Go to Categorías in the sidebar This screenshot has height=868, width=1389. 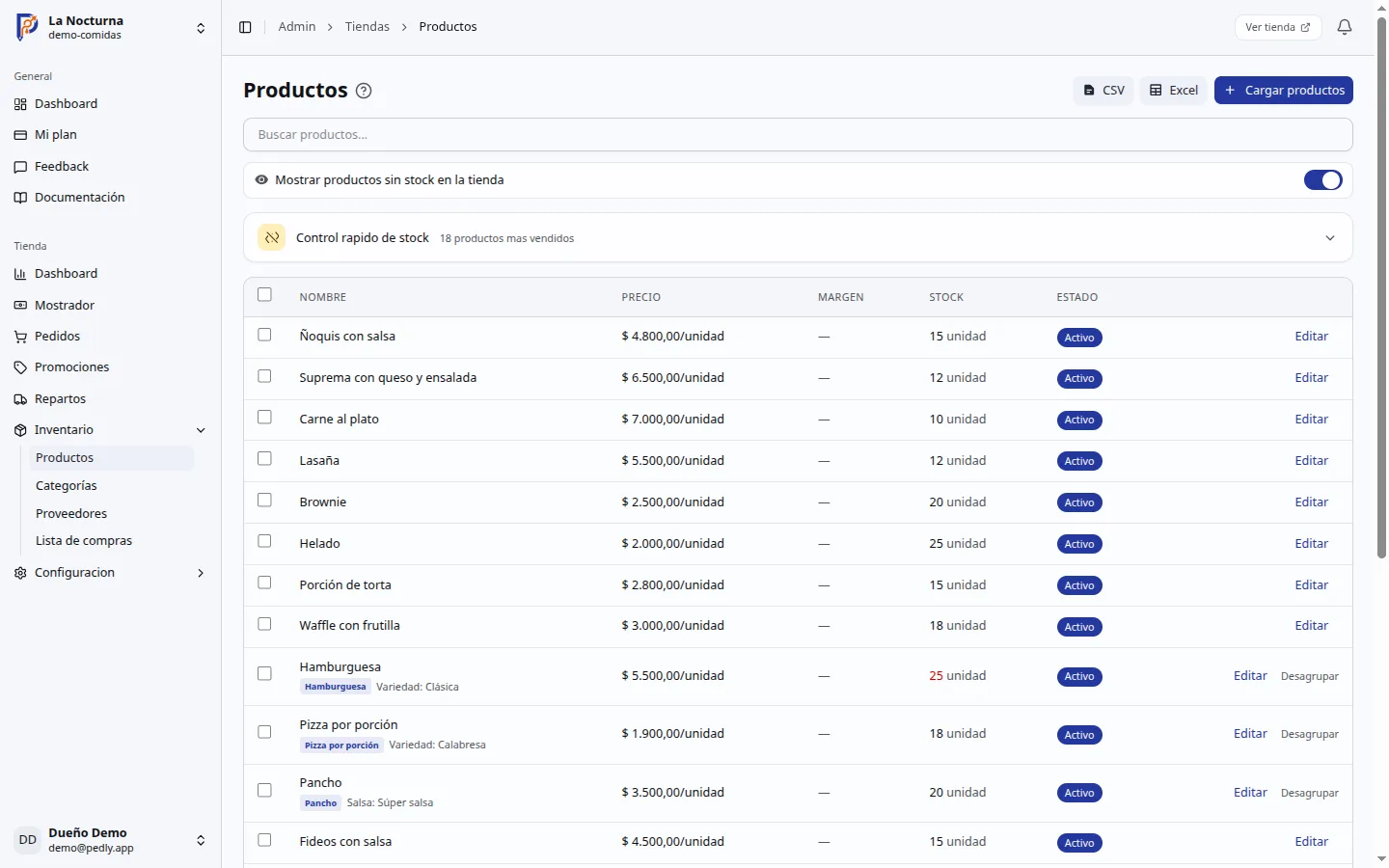pyautogui.click(x=67, y=486)
